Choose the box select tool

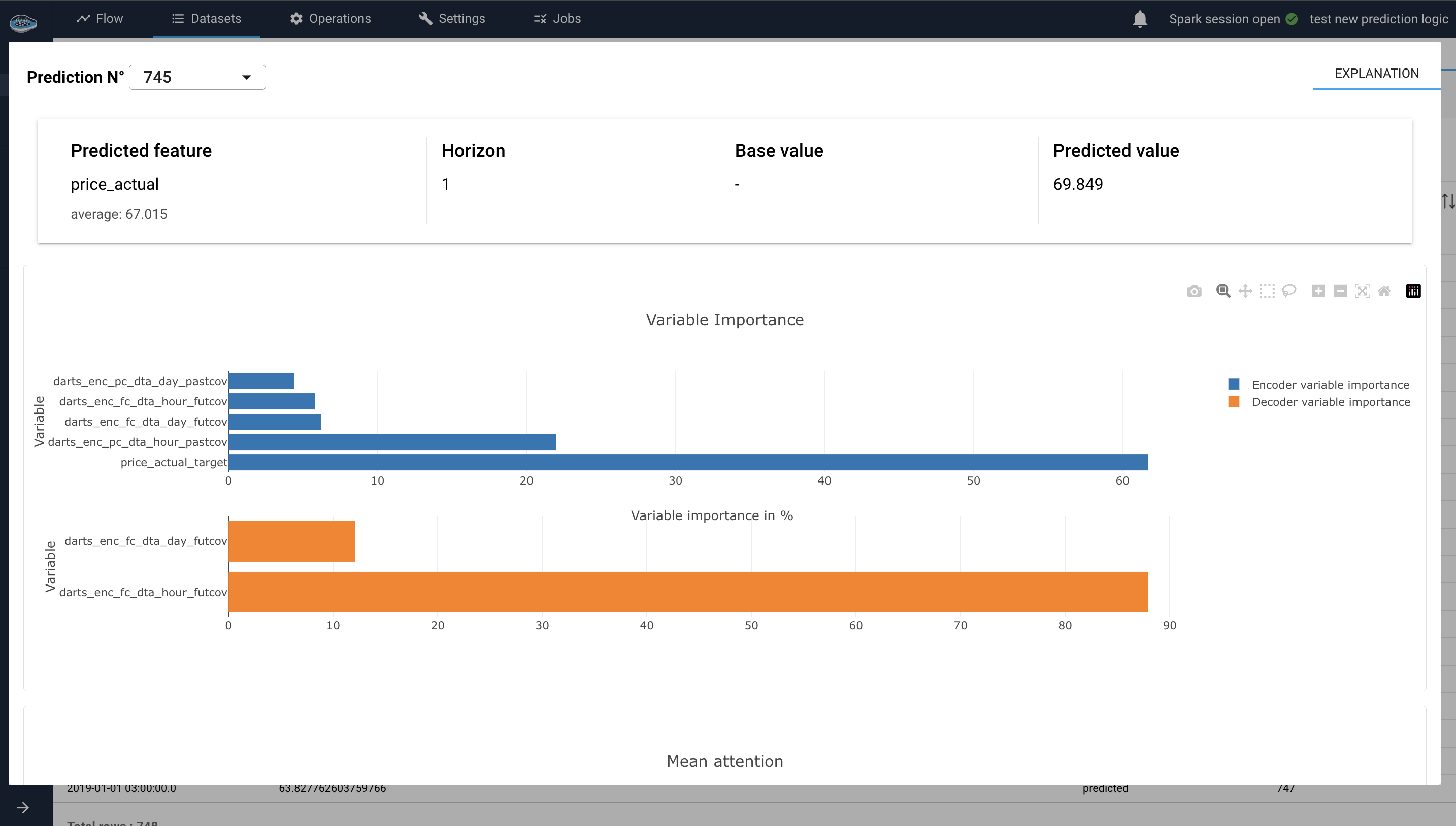1267,291
